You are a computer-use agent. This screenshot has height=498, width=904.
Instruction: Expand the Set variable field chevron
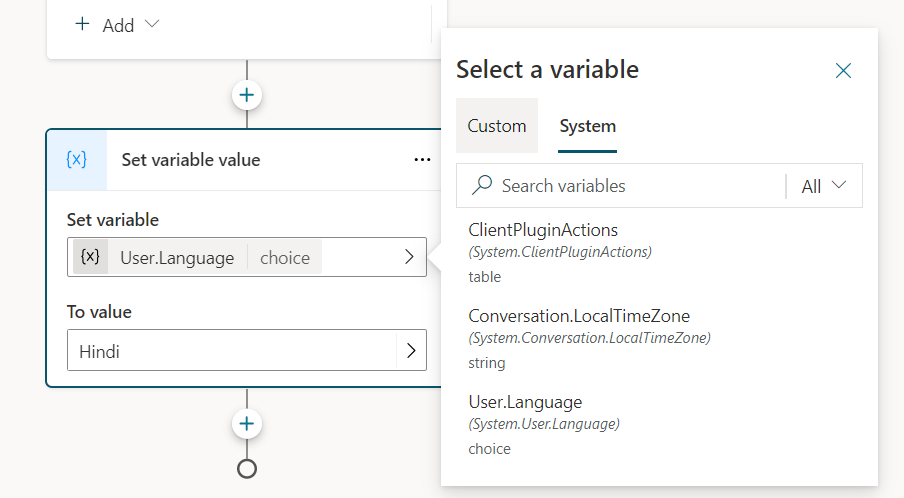(x=409, y=257)
